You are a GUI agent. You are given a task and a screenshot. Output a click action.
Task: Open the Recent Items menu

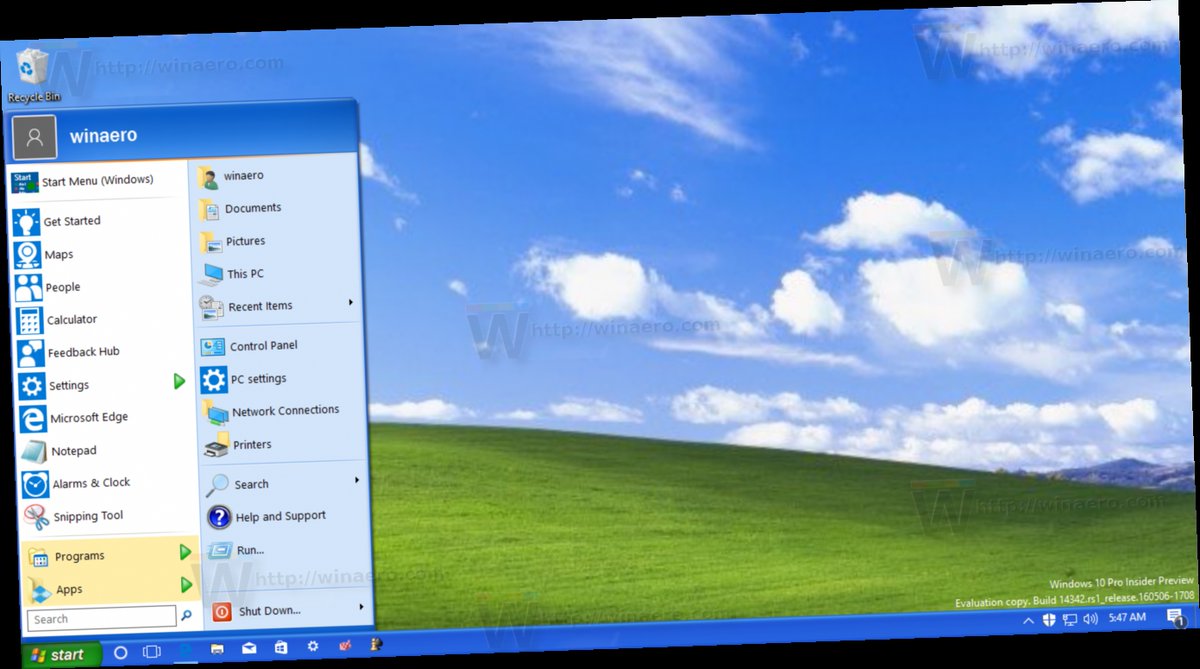tap(260, 305)
